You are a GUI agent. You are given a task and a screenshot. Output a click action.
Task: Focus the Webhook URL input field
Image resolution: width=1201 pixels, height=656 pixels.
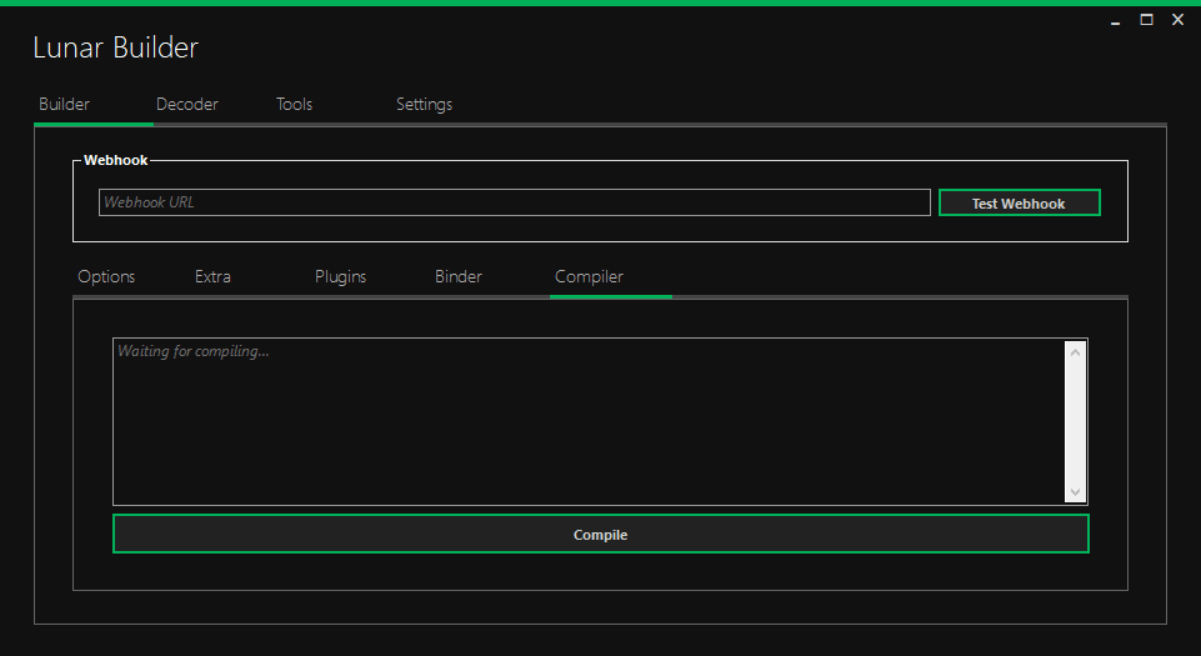point(514,202)
